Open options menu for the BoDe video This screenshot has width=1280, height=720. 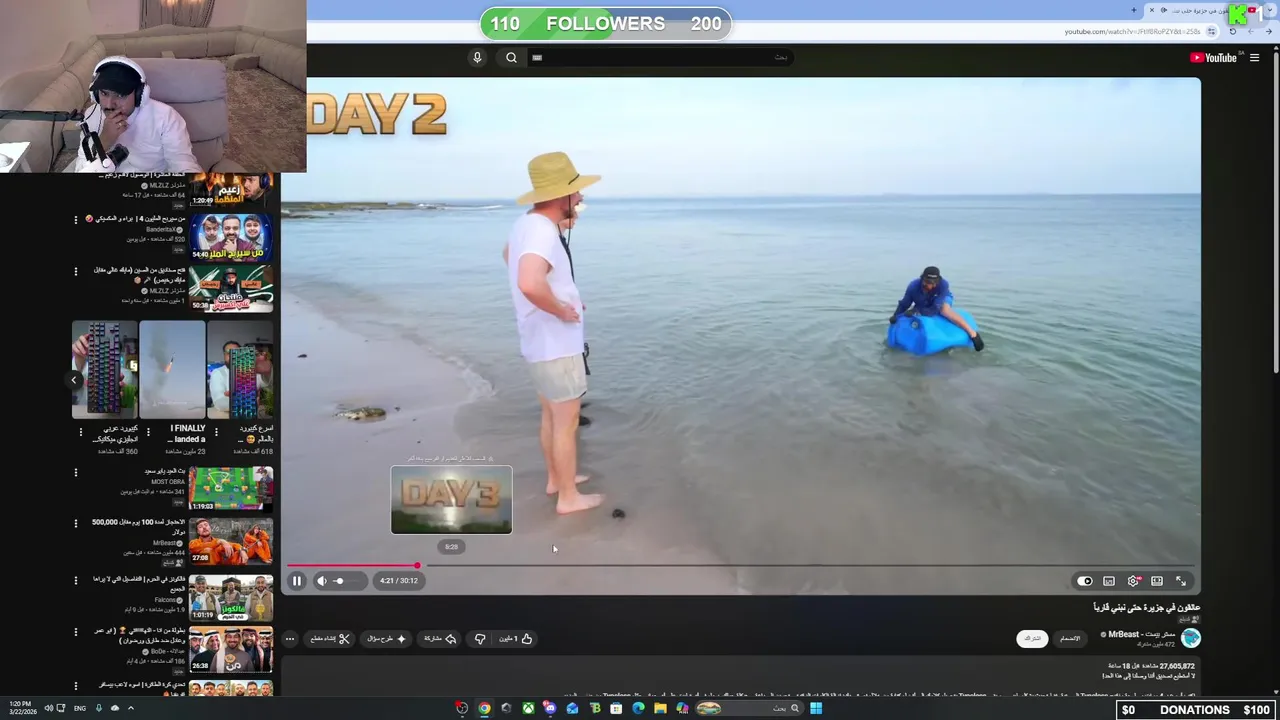pyautogui.click(x=75, y=632)
